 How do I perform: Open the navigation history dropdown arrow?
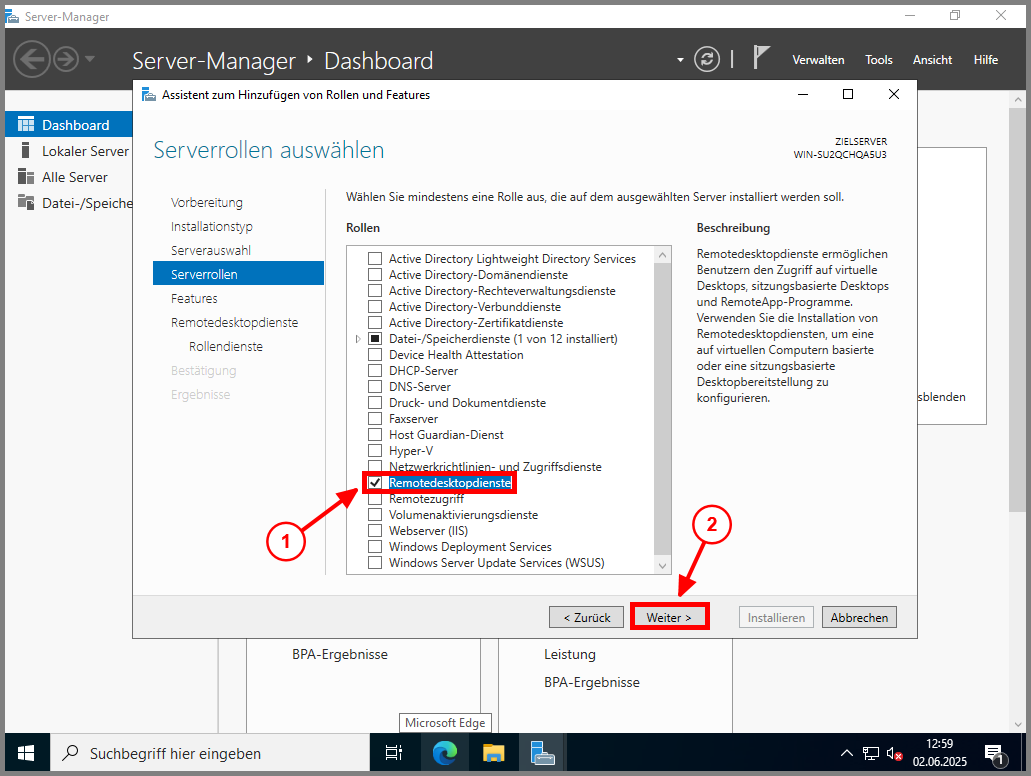point(90,59)
